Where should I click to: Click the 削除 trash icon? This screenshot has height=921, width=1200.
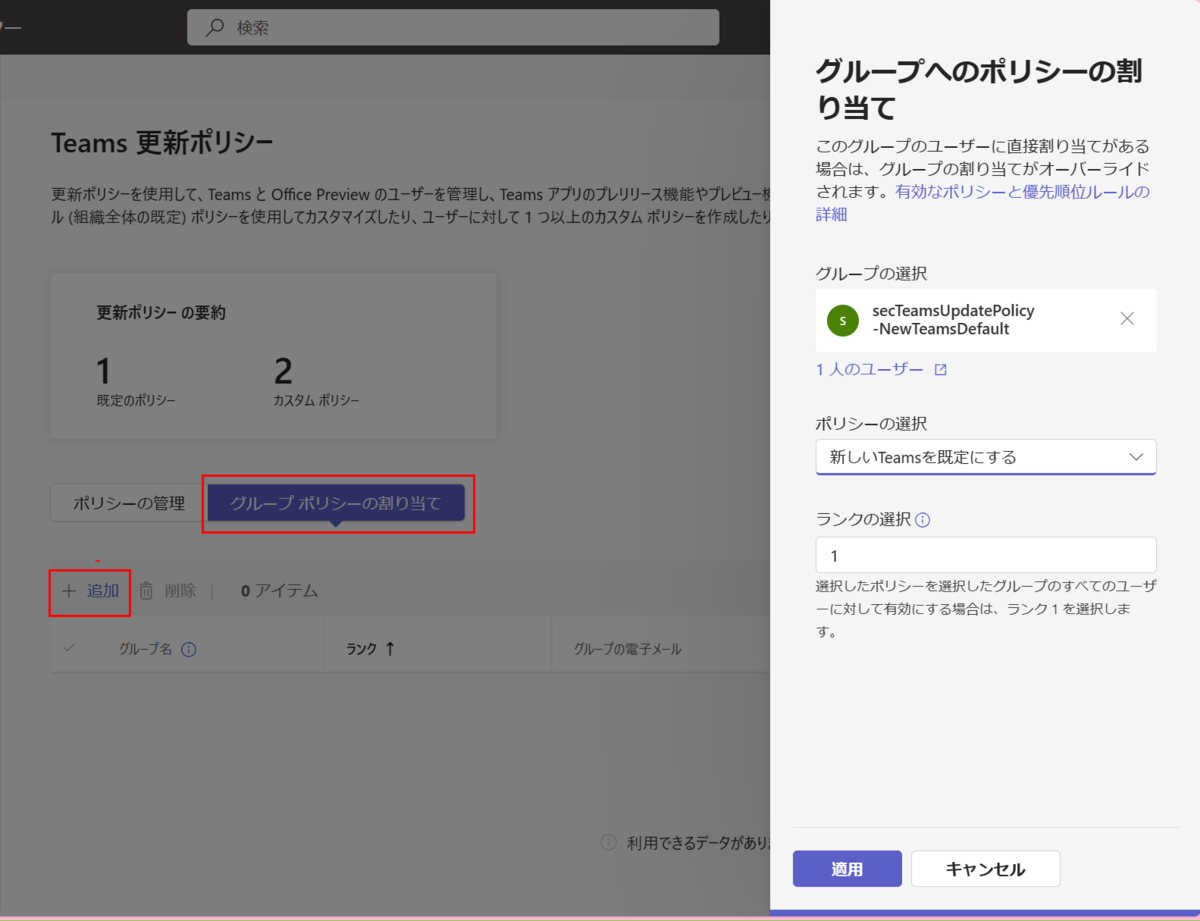click(146, 591)
